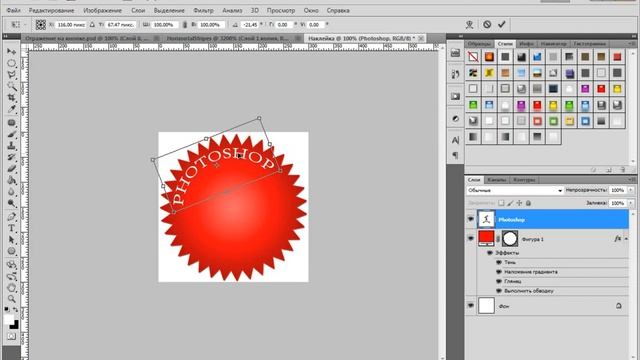Switch to the Контуры tab

(524, 180)
